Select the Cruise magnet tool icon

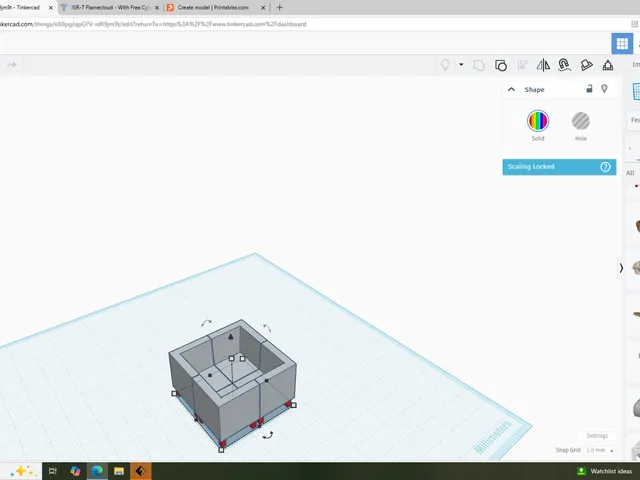pos(564,65)
